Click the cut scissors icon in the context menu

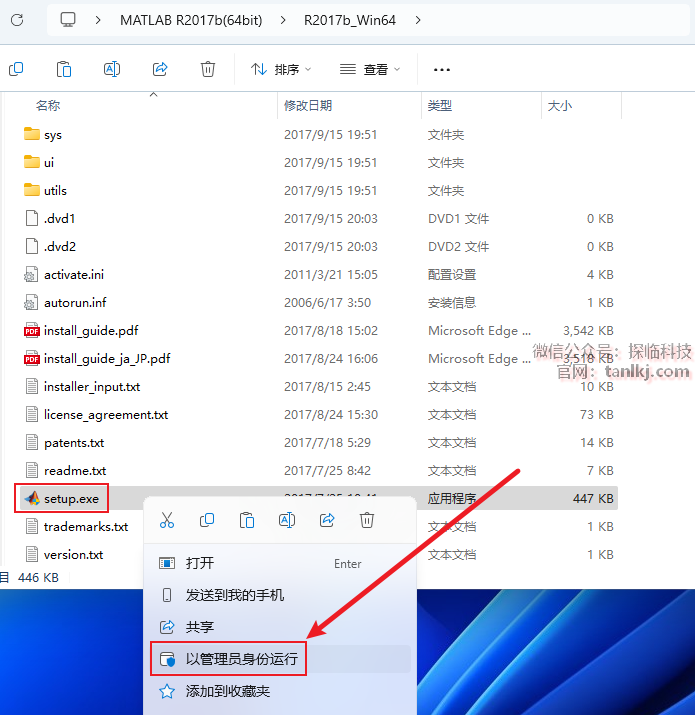[x=167, y=520]
